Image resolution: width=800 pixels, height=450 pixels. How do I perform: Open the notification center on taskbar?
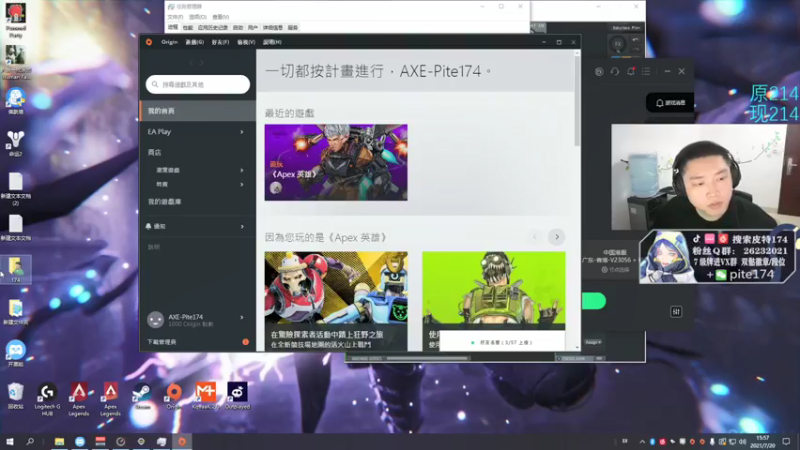click(786, 441)
